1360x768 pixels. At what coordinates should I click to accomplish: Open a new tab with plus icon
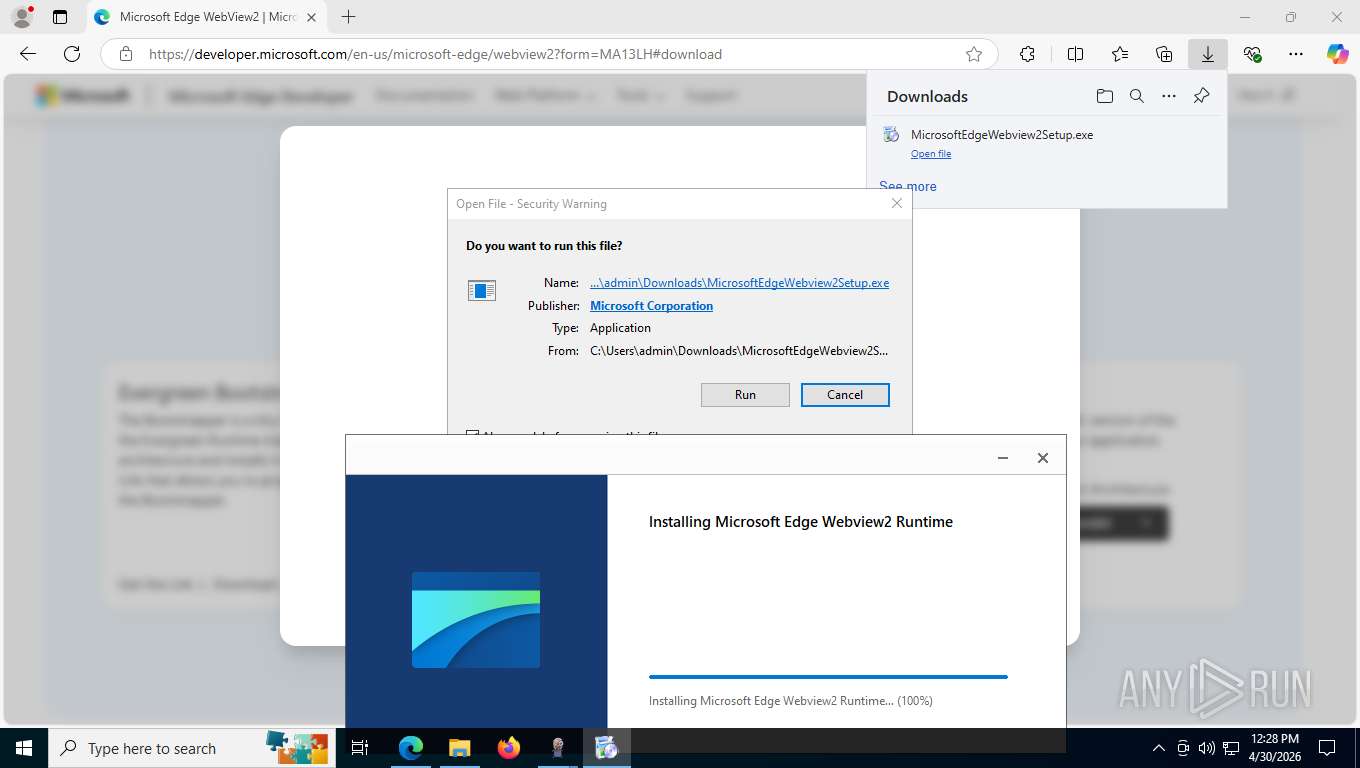tap(348, 17)
